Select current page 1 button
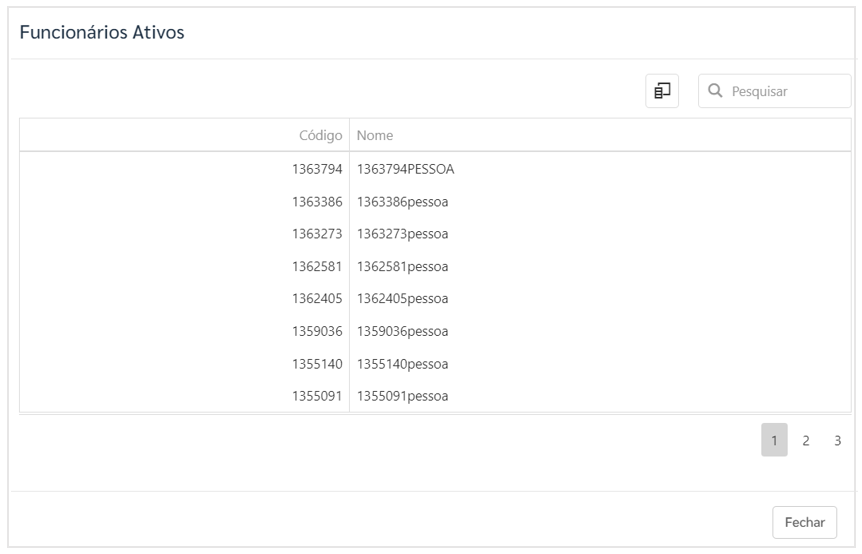Viewport: 862px width, 554px height. (774, 440)
